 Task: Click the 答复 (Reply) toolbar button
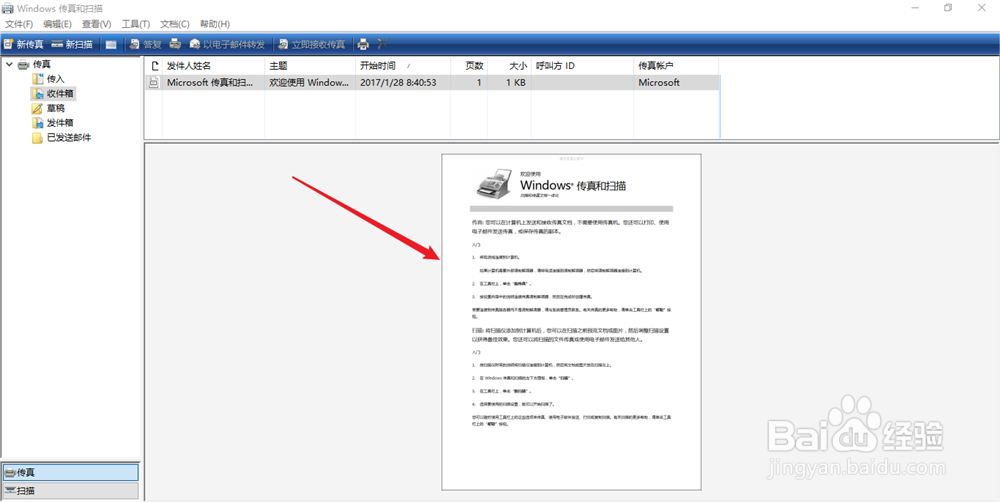pos(145,45)
